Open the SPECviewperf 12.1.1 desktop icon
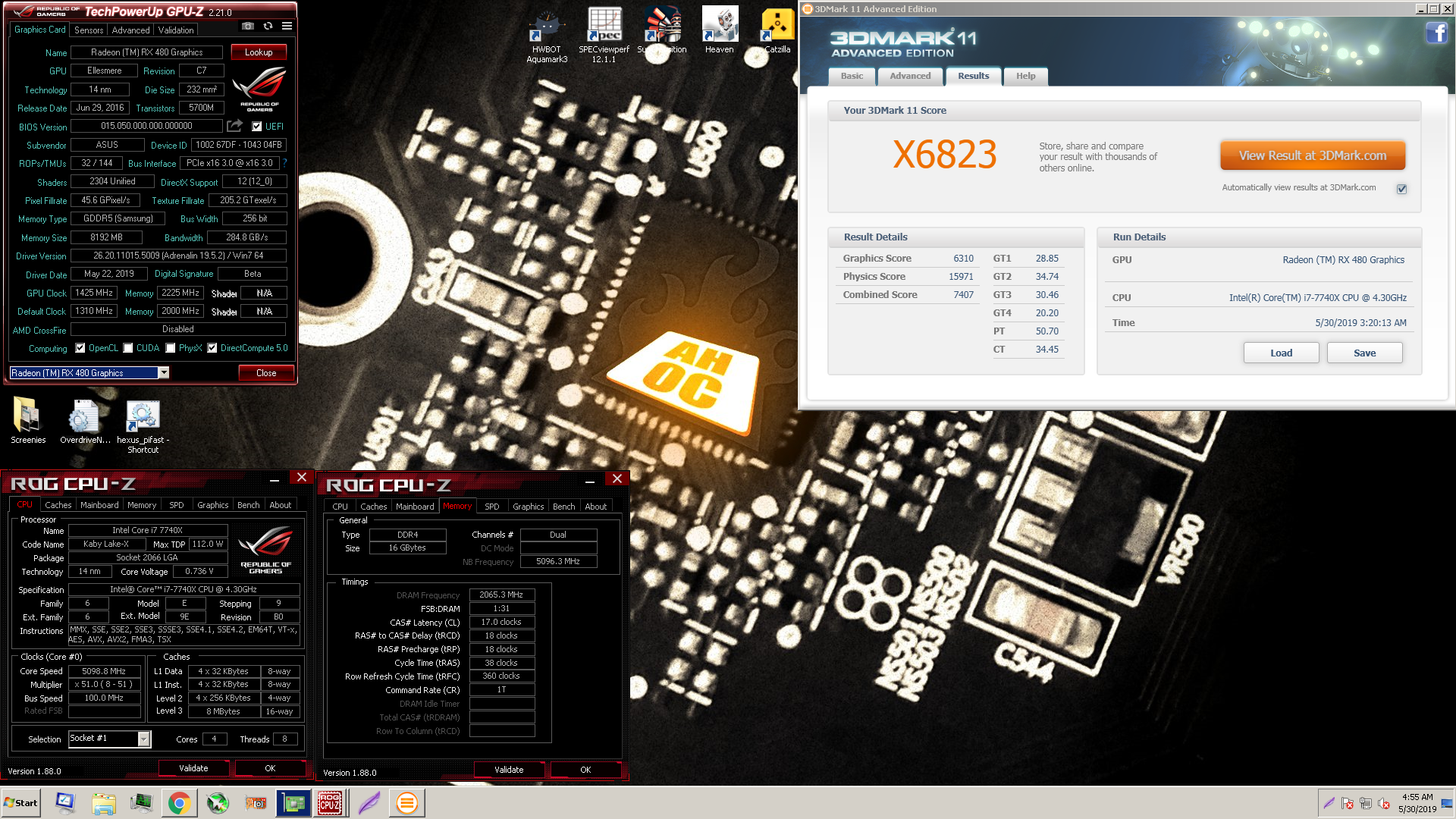 click(x=604, y=36)
